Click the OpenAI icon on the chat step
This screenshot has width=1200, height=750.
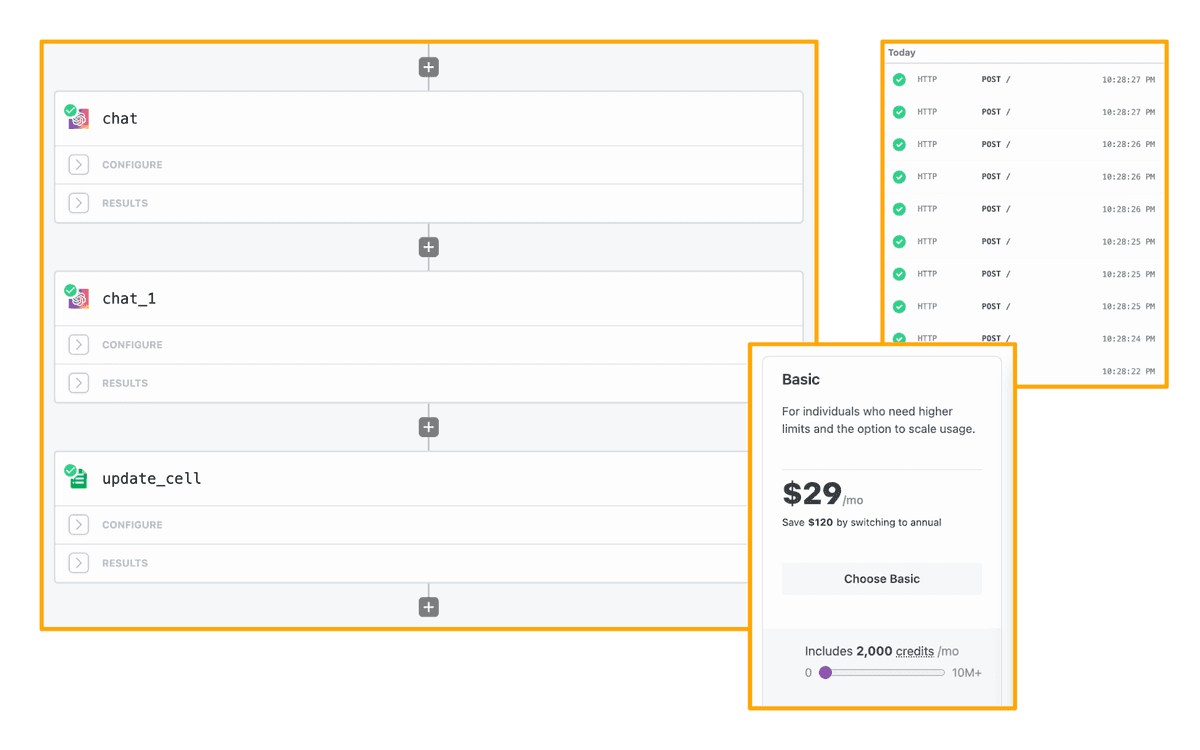point(79,119)
